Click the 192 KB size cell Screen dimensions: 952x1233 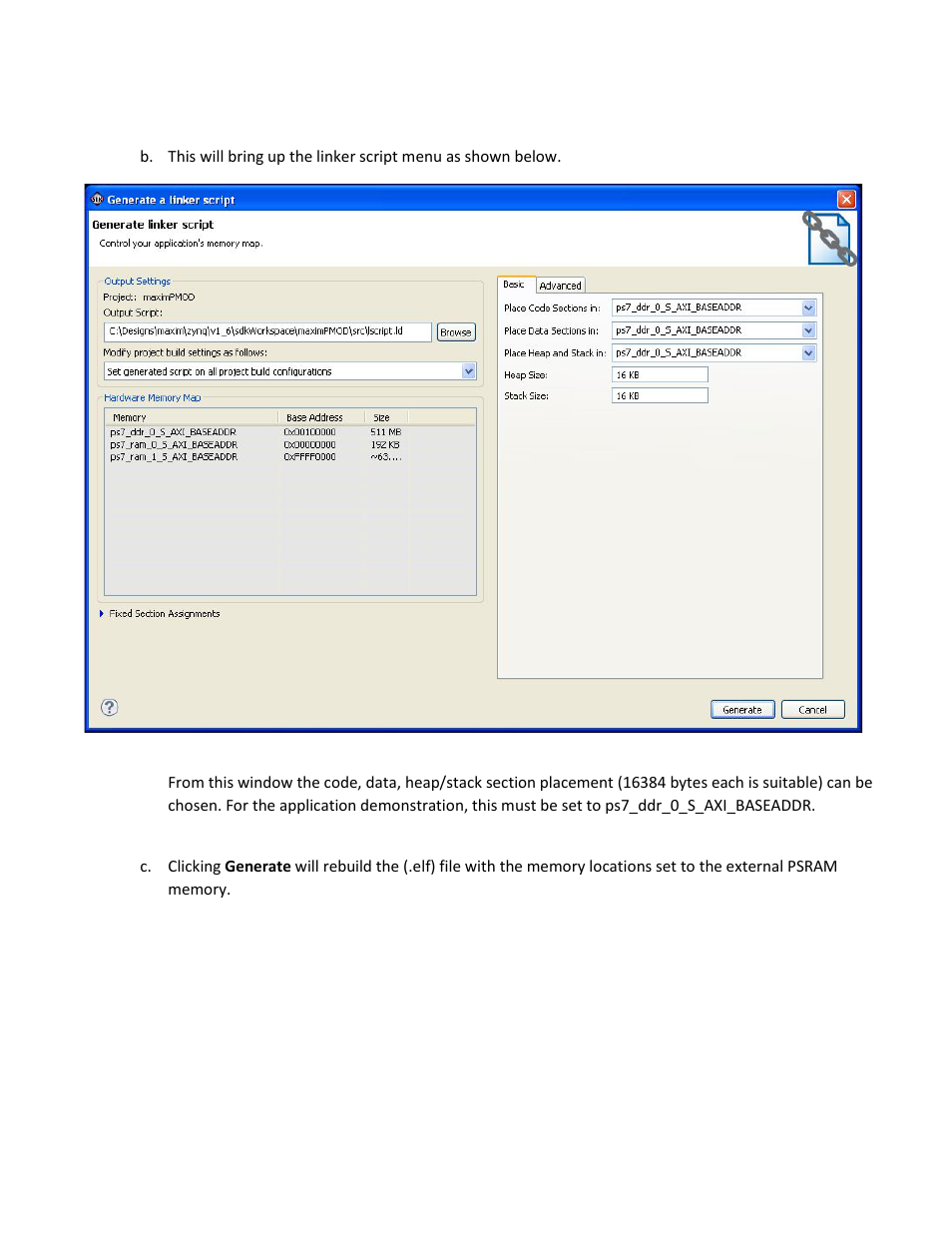tap(385, 445)
